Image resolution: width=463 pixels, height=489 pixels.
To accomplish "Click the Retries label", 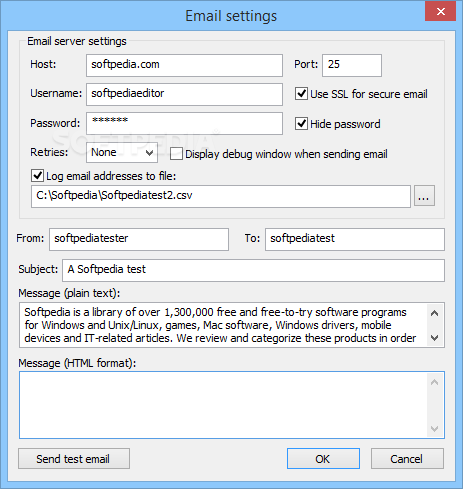I will point(49,152).
